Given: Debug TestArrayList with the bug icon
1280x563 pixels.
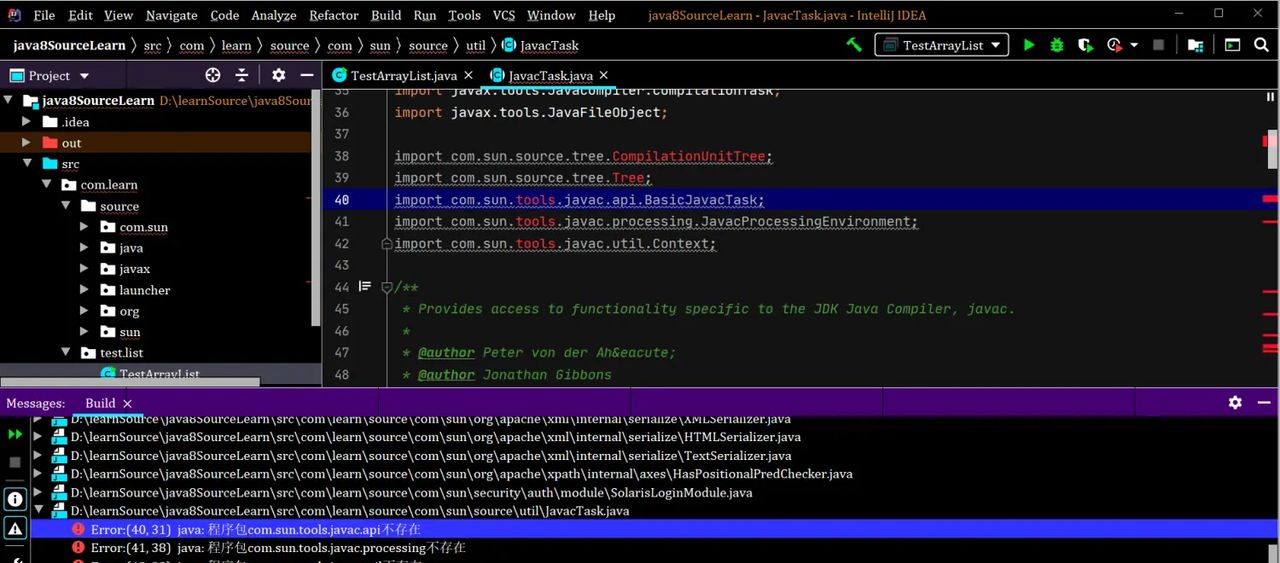Looking at the screenshot, I should (1057, 45).
